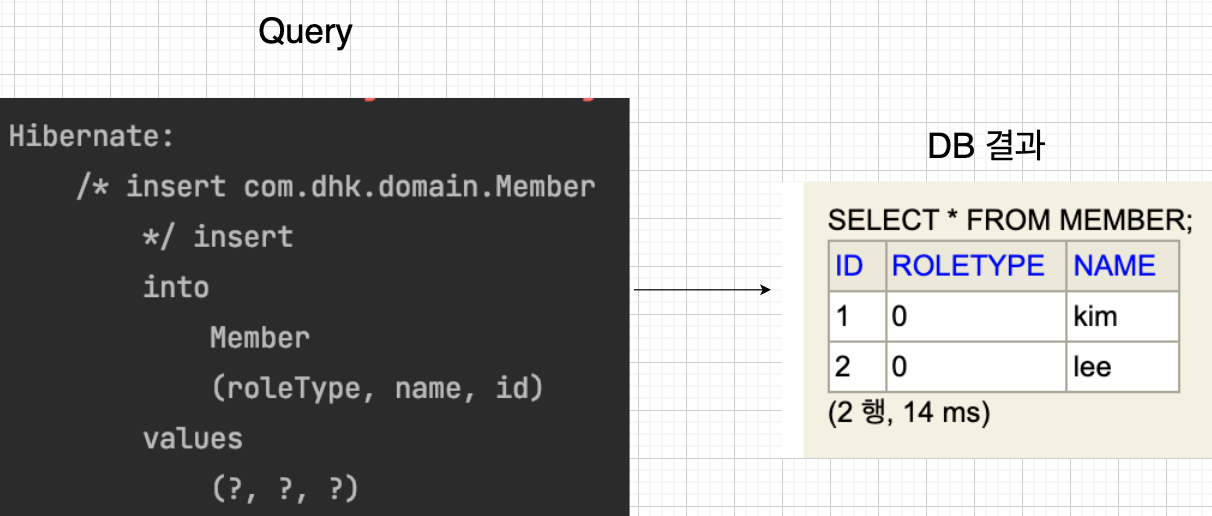
Task: Select the '(roleType, name, id)' column list
Action: click(377, 388)
